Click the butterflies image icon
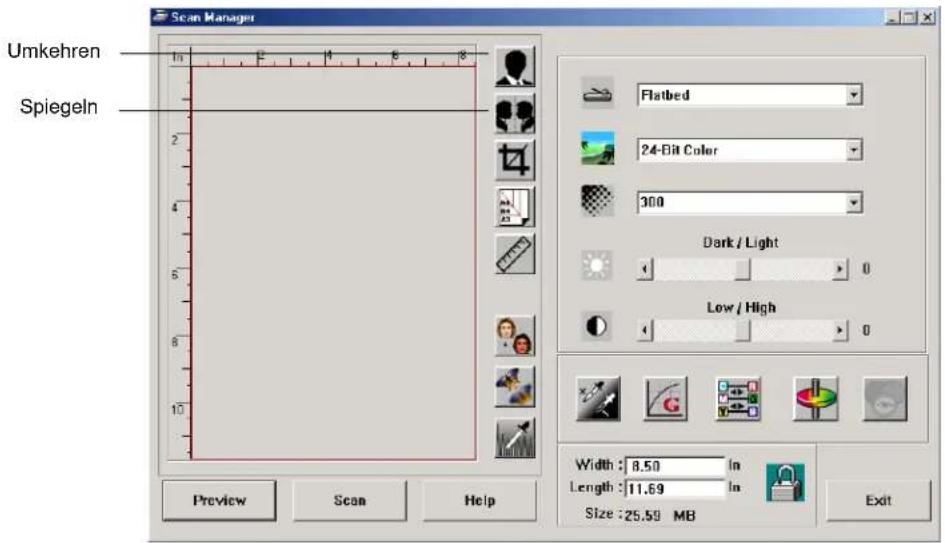 tap(515, 386)
